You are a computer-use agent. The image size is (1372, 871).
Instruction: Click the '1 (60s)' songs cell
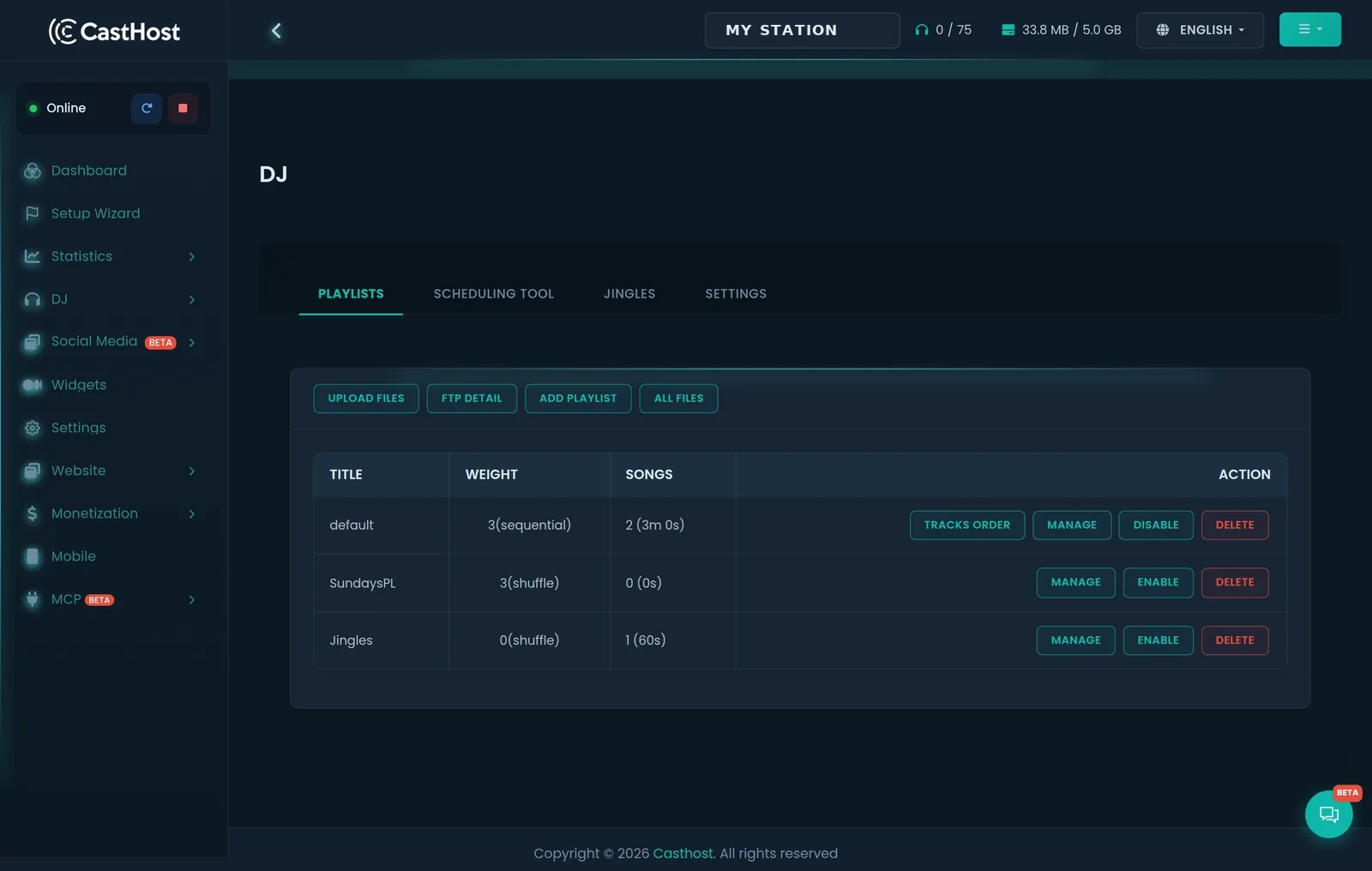[x=672, y=640]
